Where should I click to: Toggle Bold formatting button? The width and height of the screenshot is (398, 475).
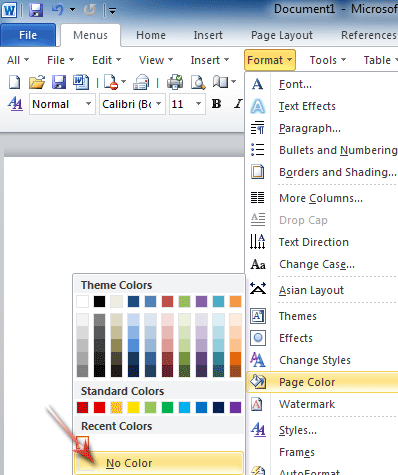[x=216, y=104]
